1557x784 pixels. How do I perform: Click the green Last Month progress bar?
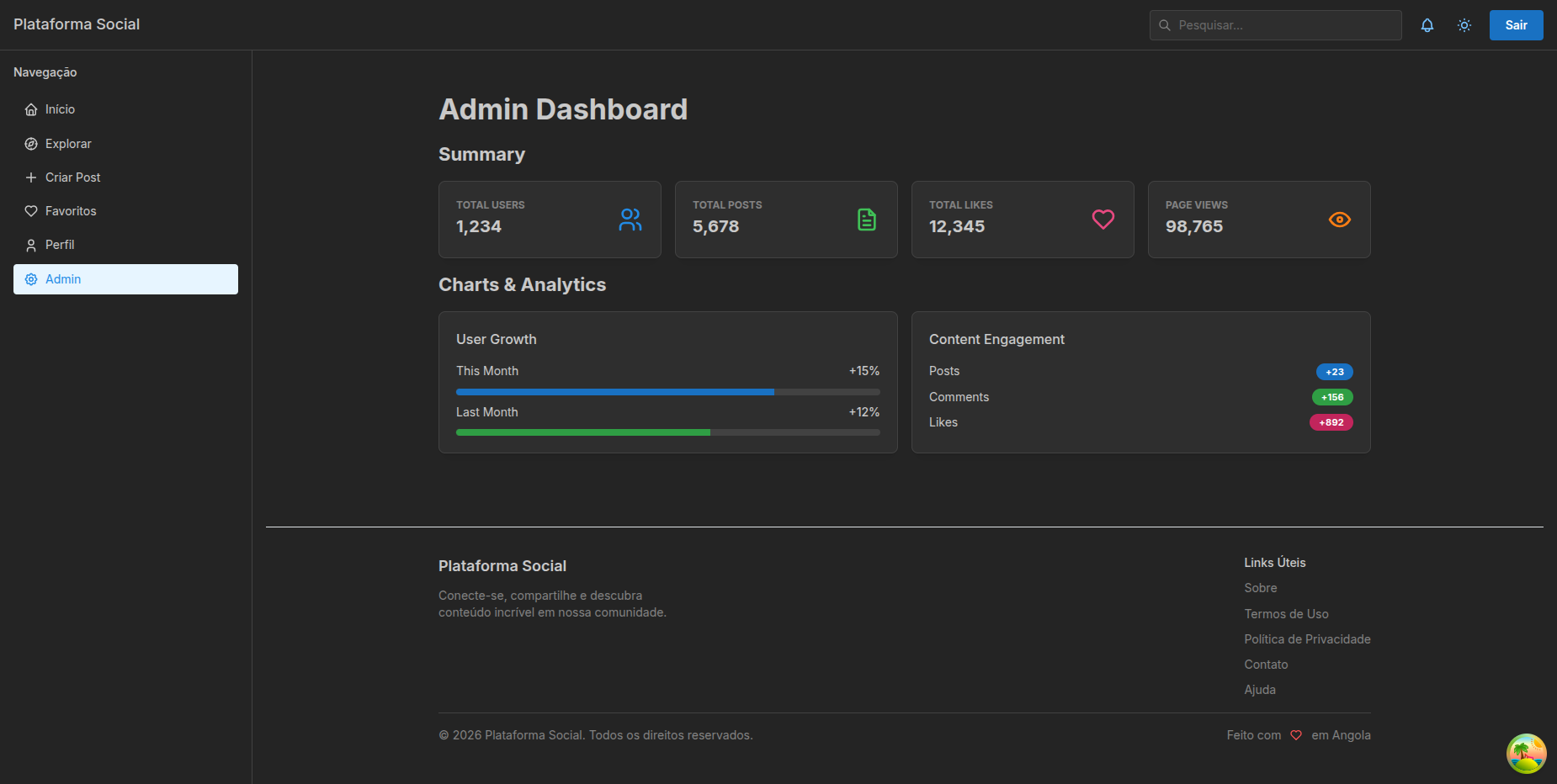click(x=667, y=432)
